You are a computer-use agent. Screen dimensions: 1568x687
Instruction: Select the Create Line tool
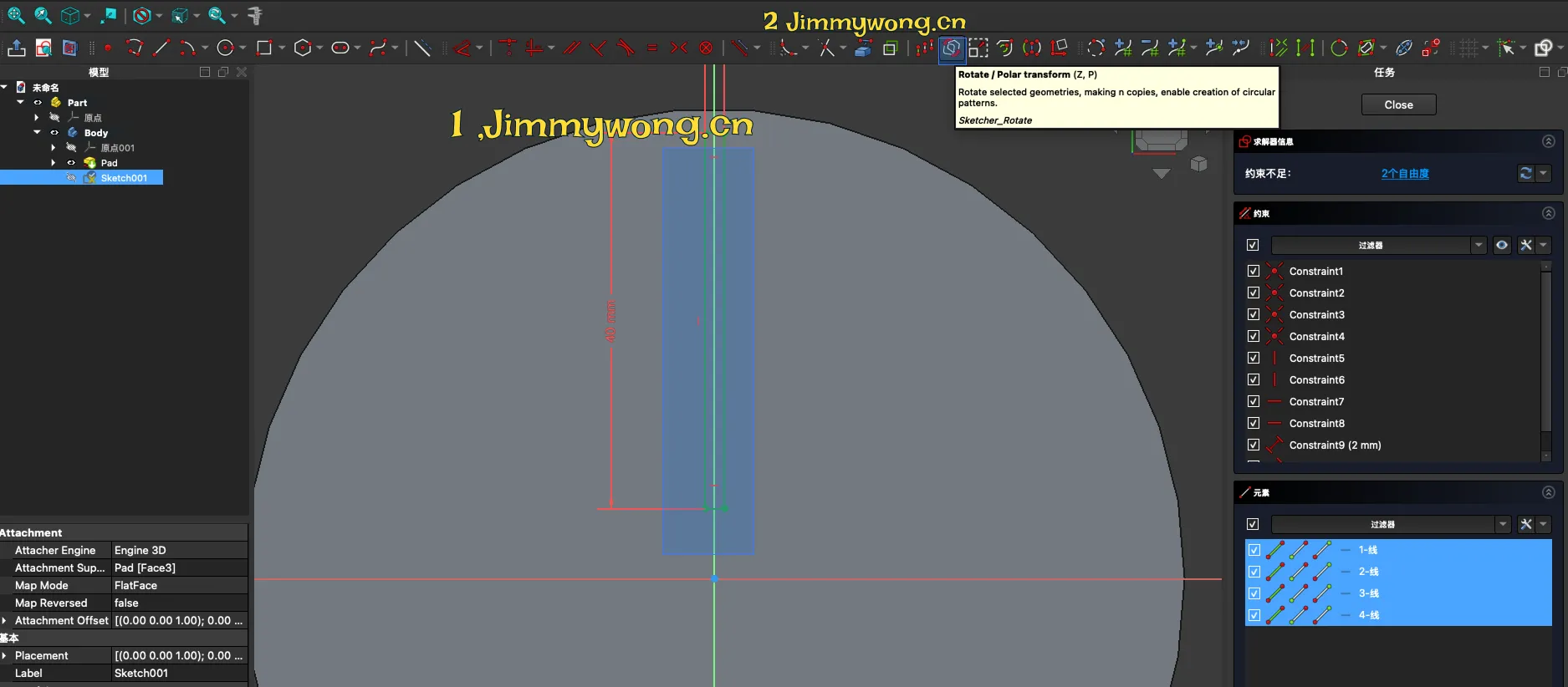click(161, 48)
